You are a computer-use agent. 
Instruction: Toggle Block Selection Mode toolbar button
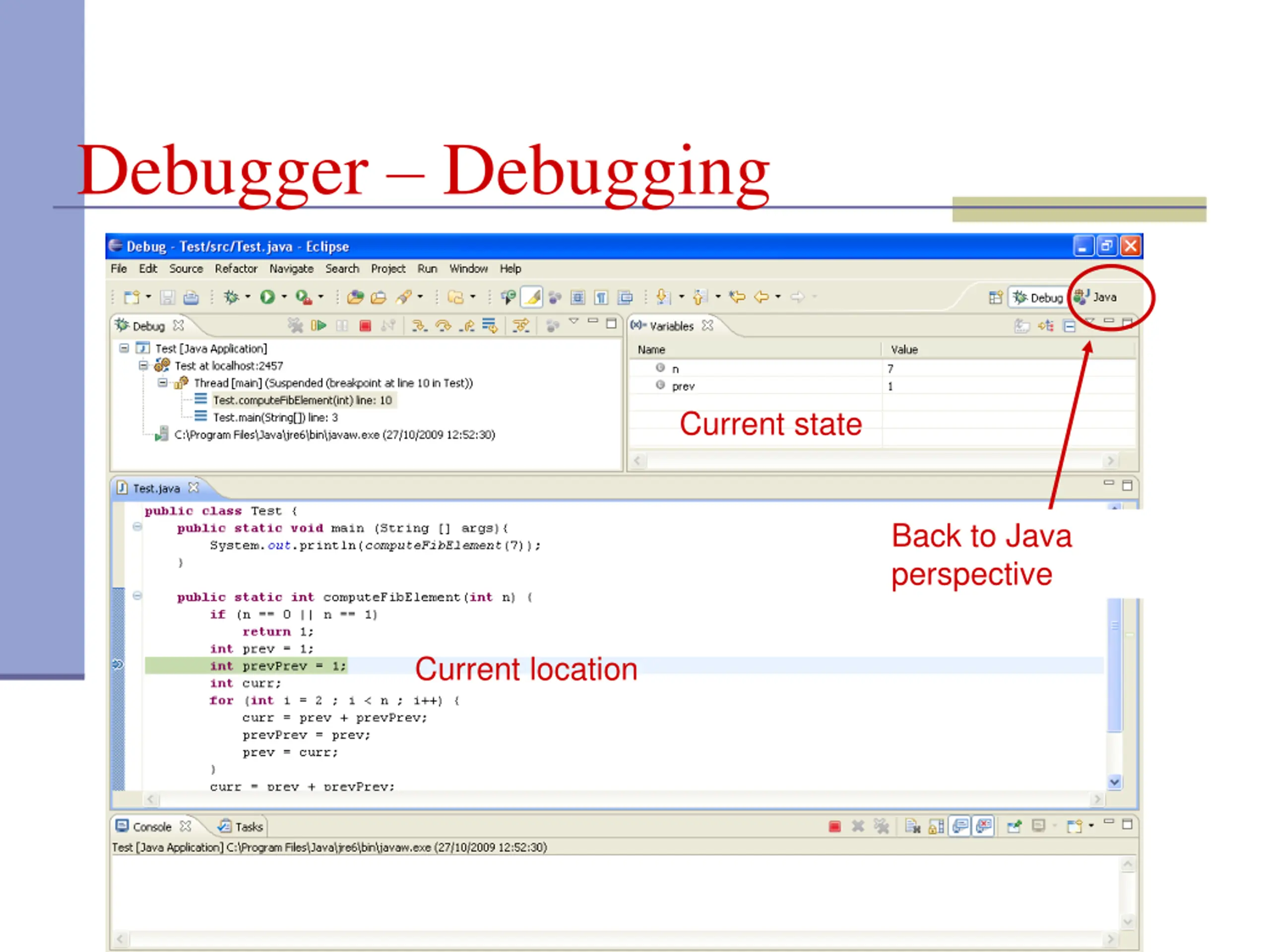click(x=577, y=297)
